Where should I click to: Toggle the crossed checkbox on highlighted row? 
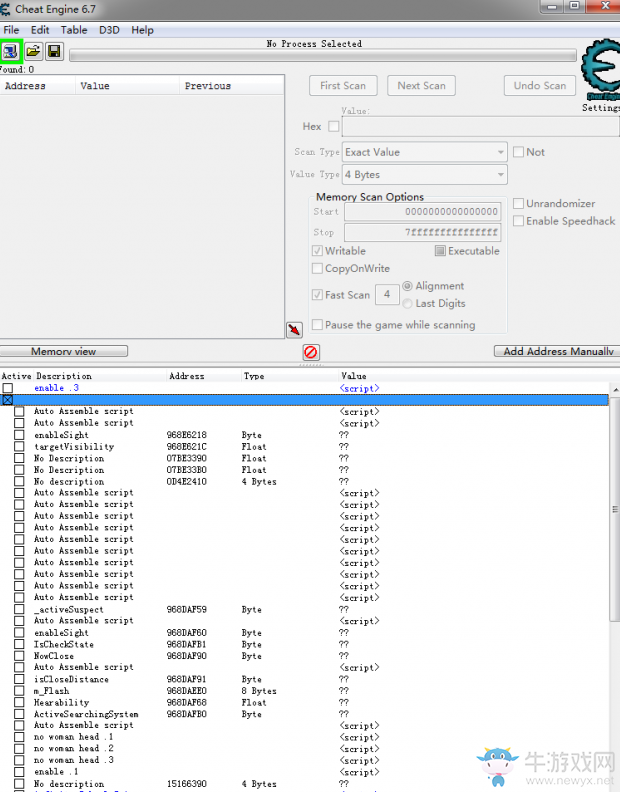8,400
